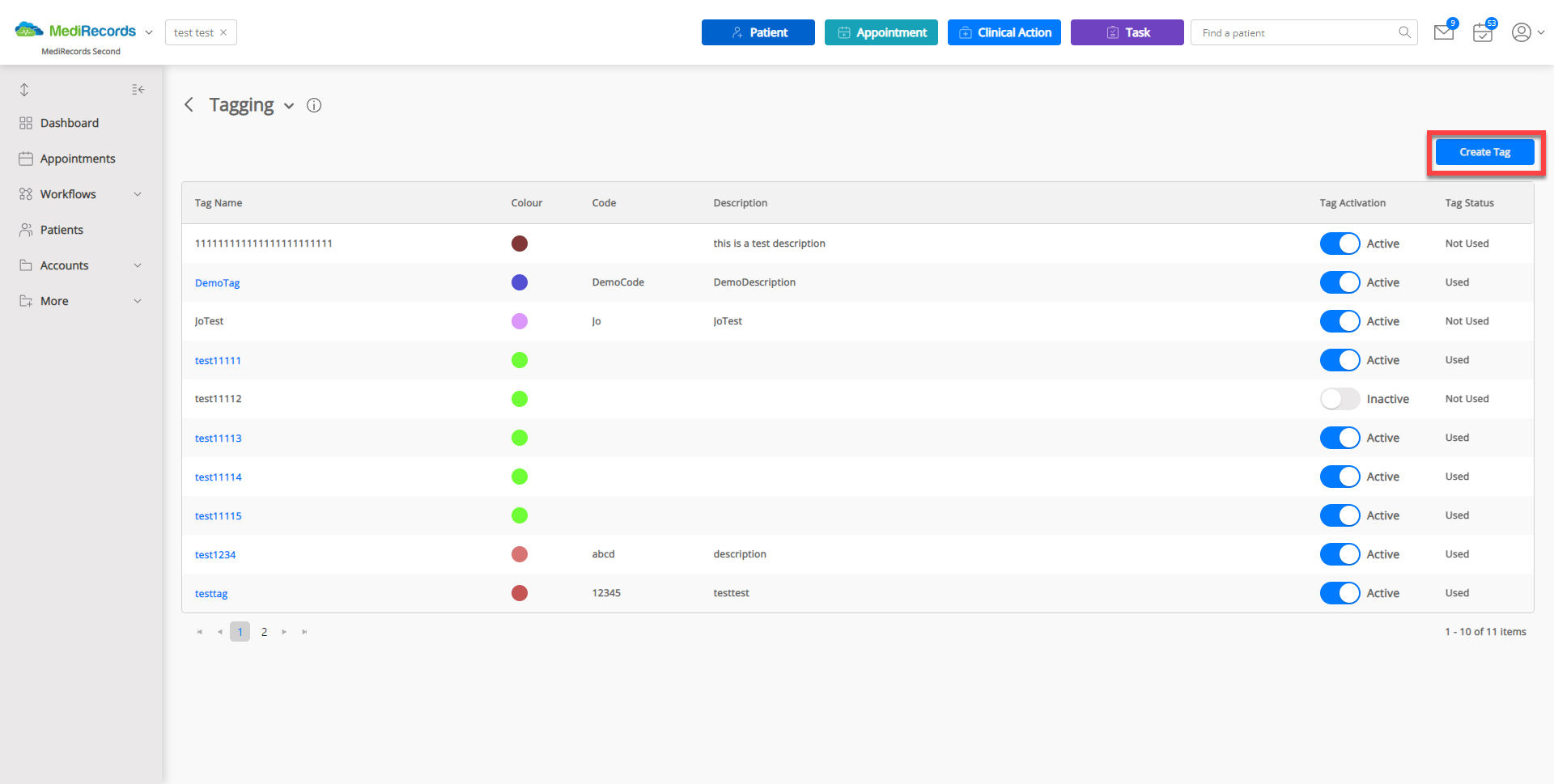Viewport: 1554px width, 784px height.
Task: Go back using the arrow beside Tagging
Action: point(189,104)
